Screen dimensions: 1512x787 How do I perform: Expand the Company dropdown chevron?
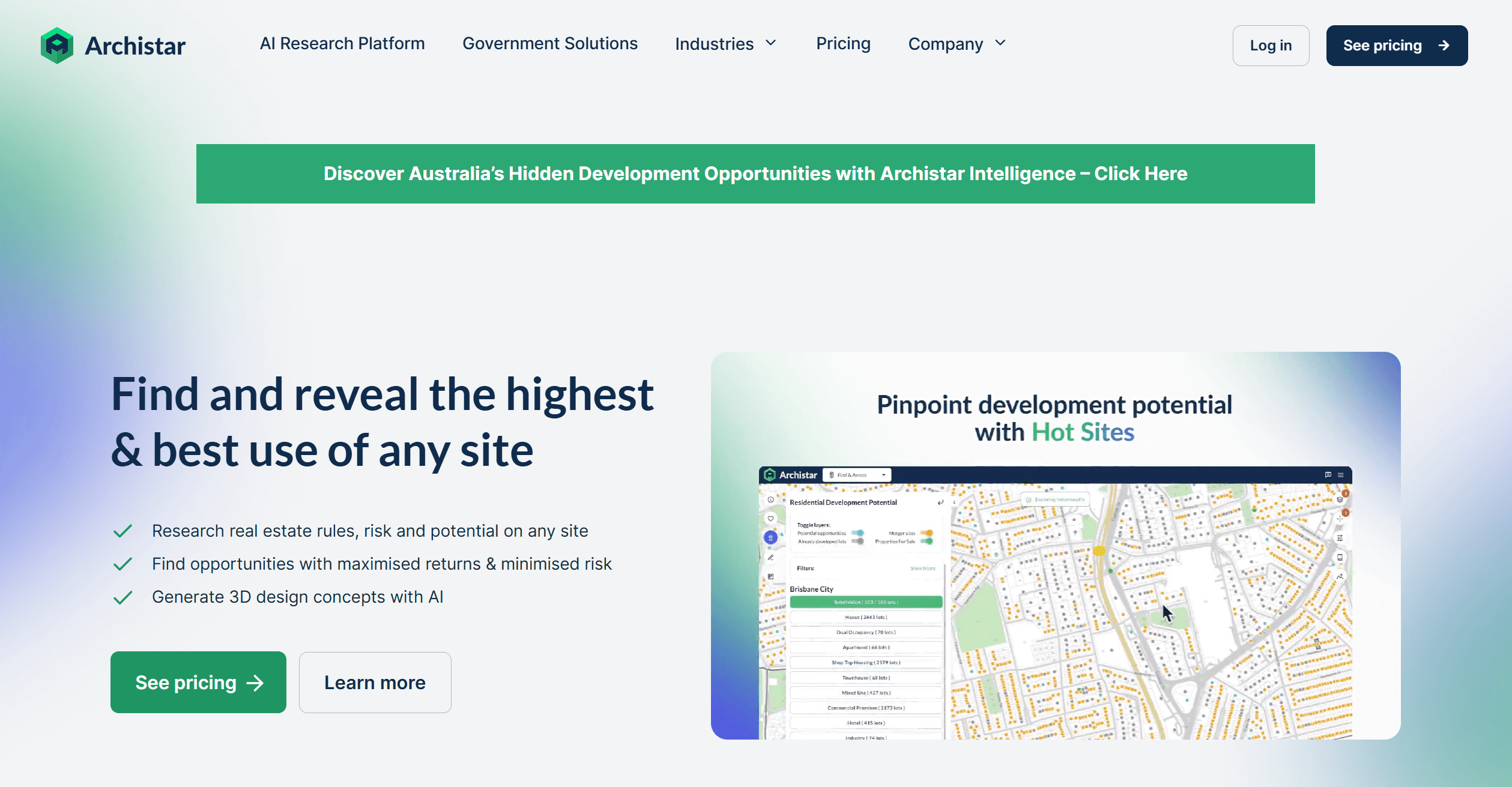coord(1000,43)
